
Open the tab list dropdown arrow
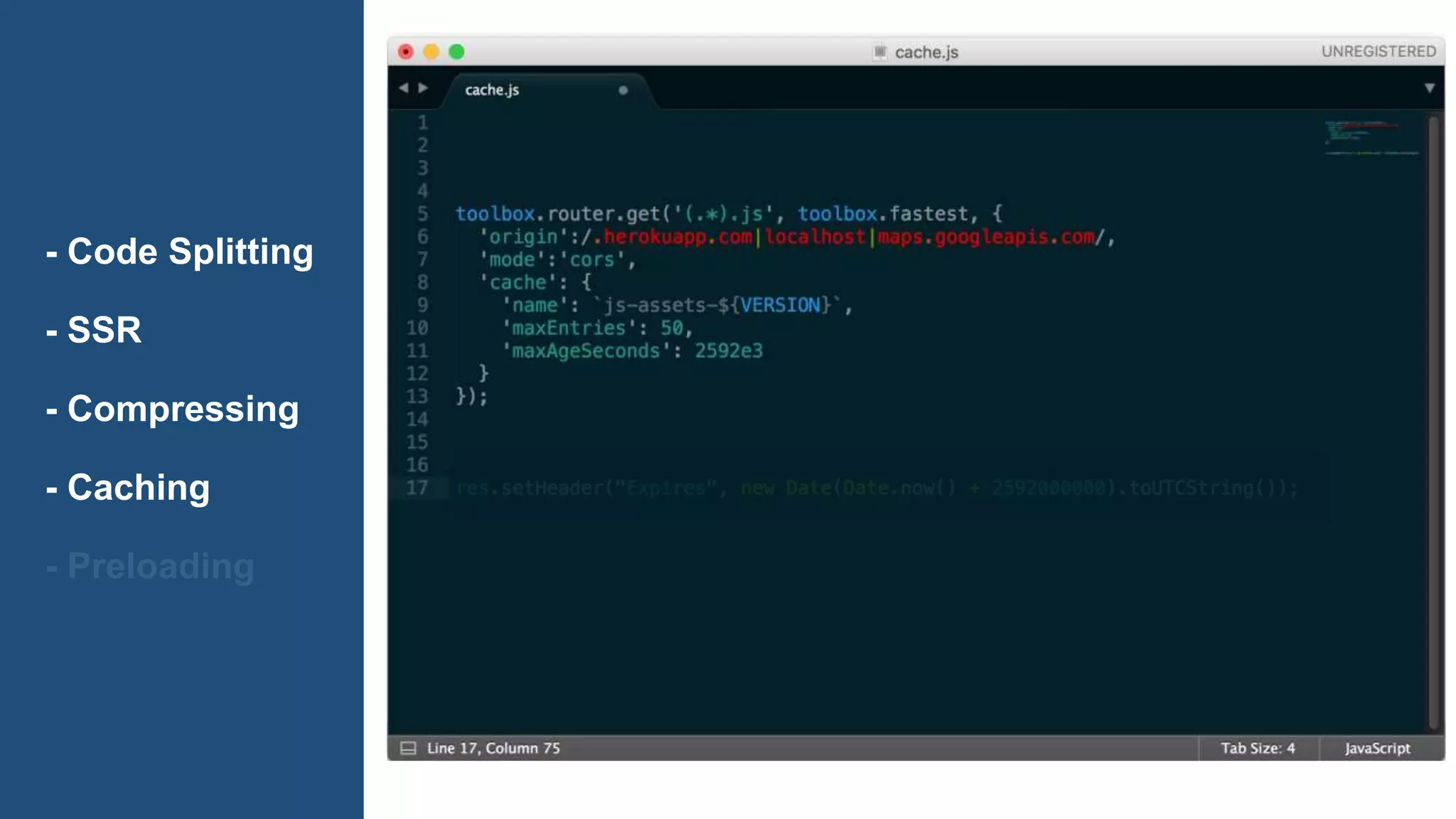pyautogui.click(x=1430, y=88)
